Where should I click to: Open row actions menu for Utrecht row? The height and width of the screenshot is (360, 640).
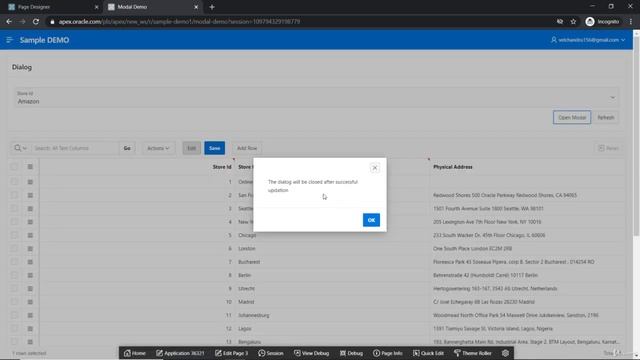coord(30,289)
